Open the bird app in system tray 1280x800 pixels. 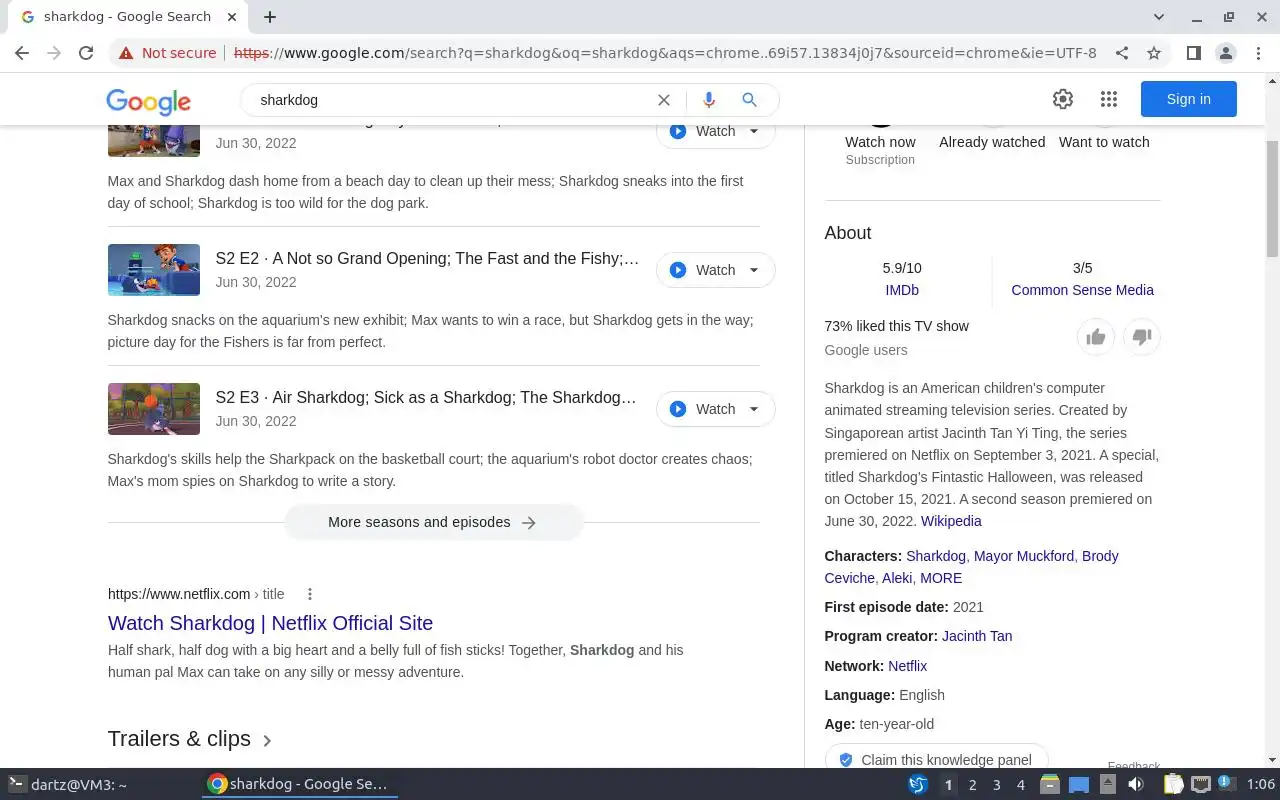[x=918, y=785]
